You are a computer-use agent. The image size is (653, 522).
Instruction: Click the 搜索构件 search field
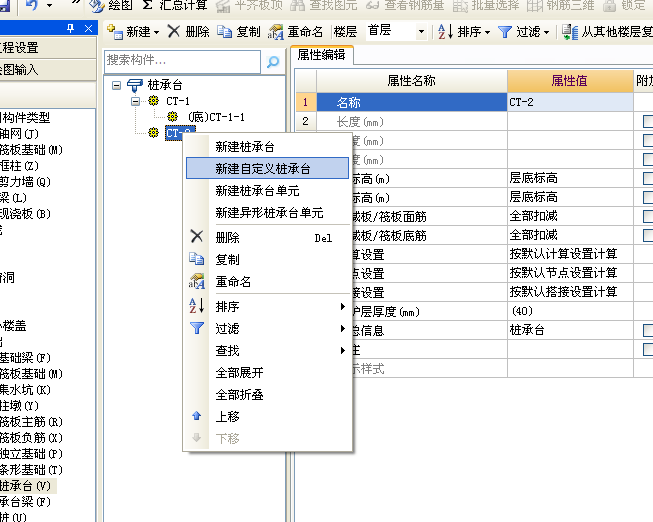click(182, 61)
